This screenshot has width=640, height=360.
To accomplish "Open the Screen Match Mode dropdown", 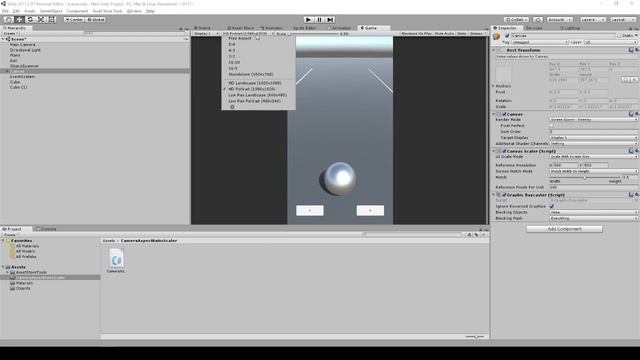I will point(593,171).
